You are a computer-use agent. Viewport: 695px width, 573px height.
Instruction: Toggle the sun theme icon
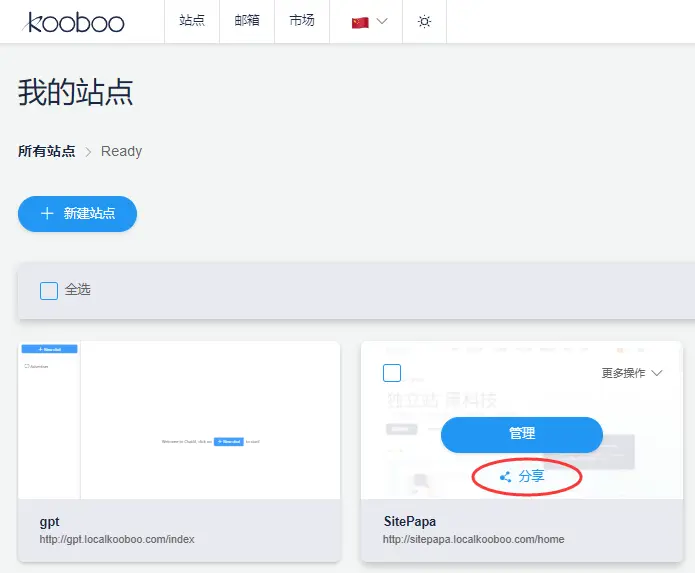coord(424,22)
